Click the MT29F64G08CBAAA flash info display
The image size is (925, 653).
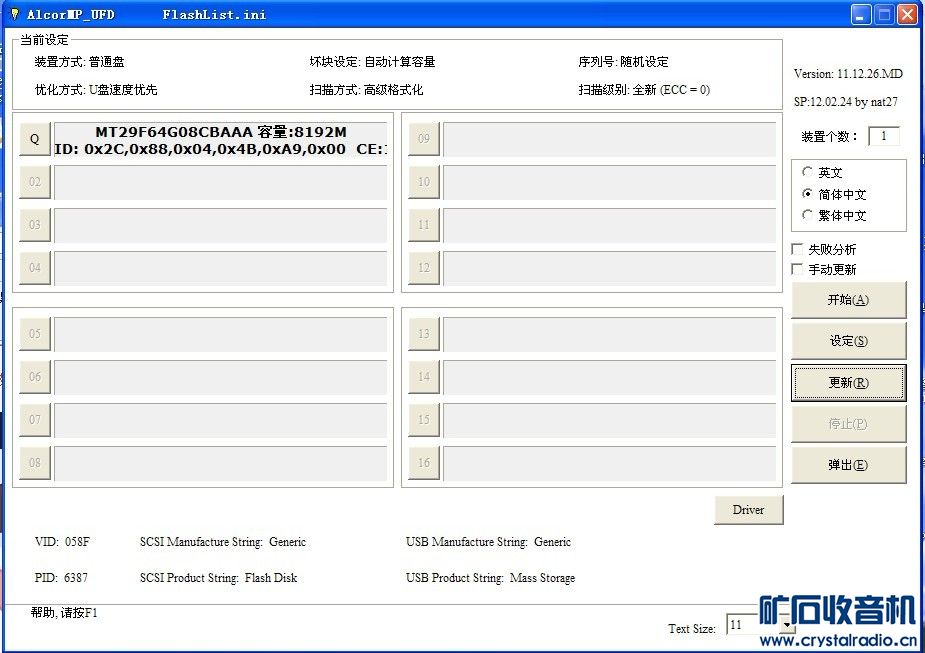[221, 140]
